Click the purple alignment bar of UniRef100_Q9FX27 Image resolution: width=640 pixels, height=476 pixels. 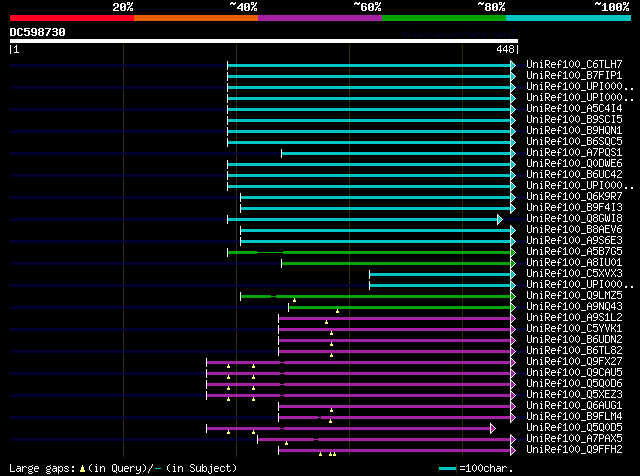359,363
